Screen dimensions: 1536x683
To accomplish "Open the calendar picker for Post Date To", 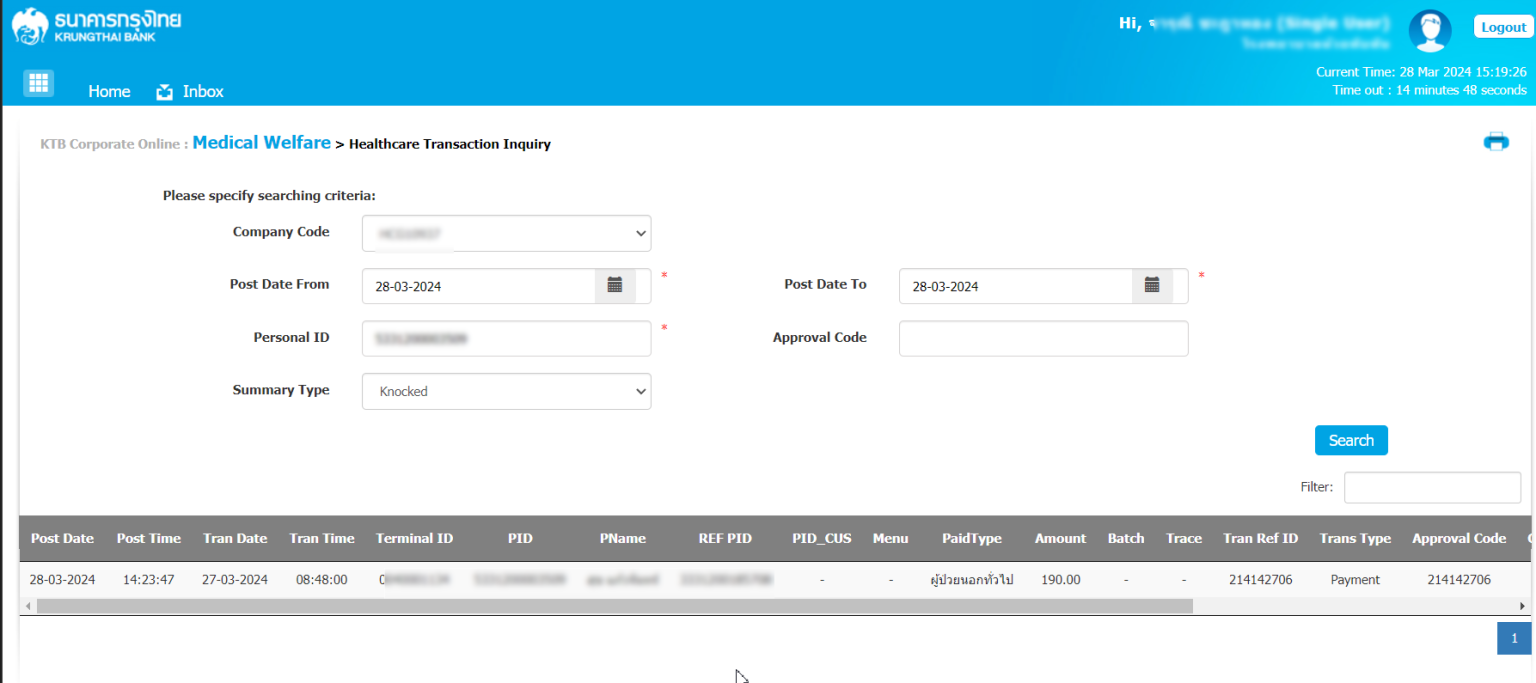I will (x=1154, y=286).
